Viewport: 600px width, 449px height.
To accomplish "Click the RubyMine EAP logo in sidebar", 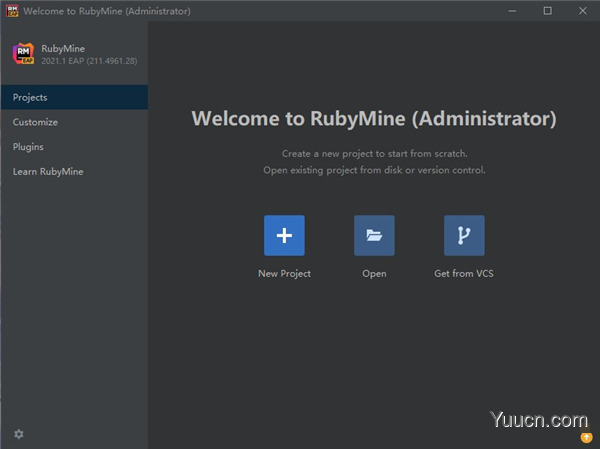I will [x=23, y=54].
